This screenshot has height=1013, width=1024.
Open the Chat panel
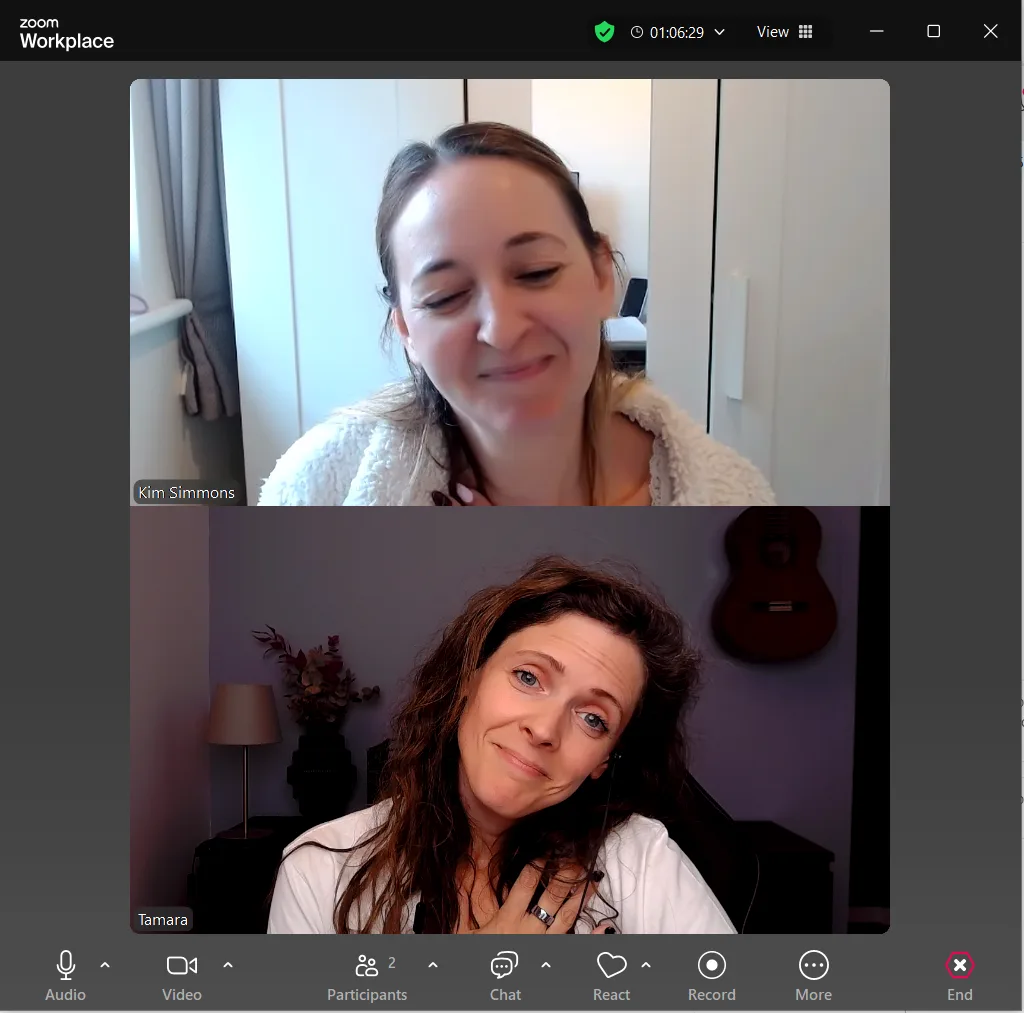click(505, 966)
